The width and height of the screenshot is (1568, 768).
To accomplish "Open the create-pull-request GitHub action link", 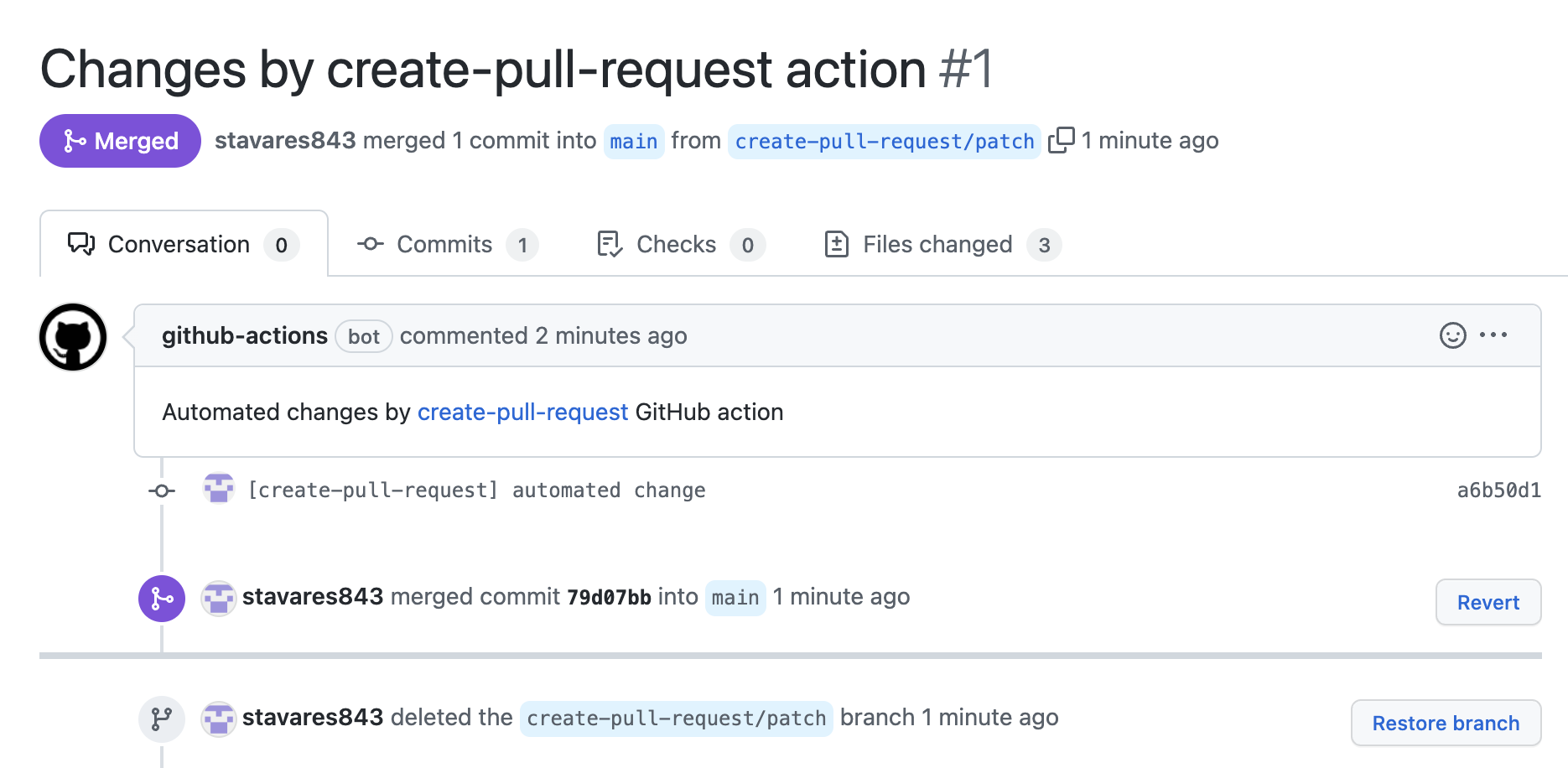I will [x=523, y=412].
